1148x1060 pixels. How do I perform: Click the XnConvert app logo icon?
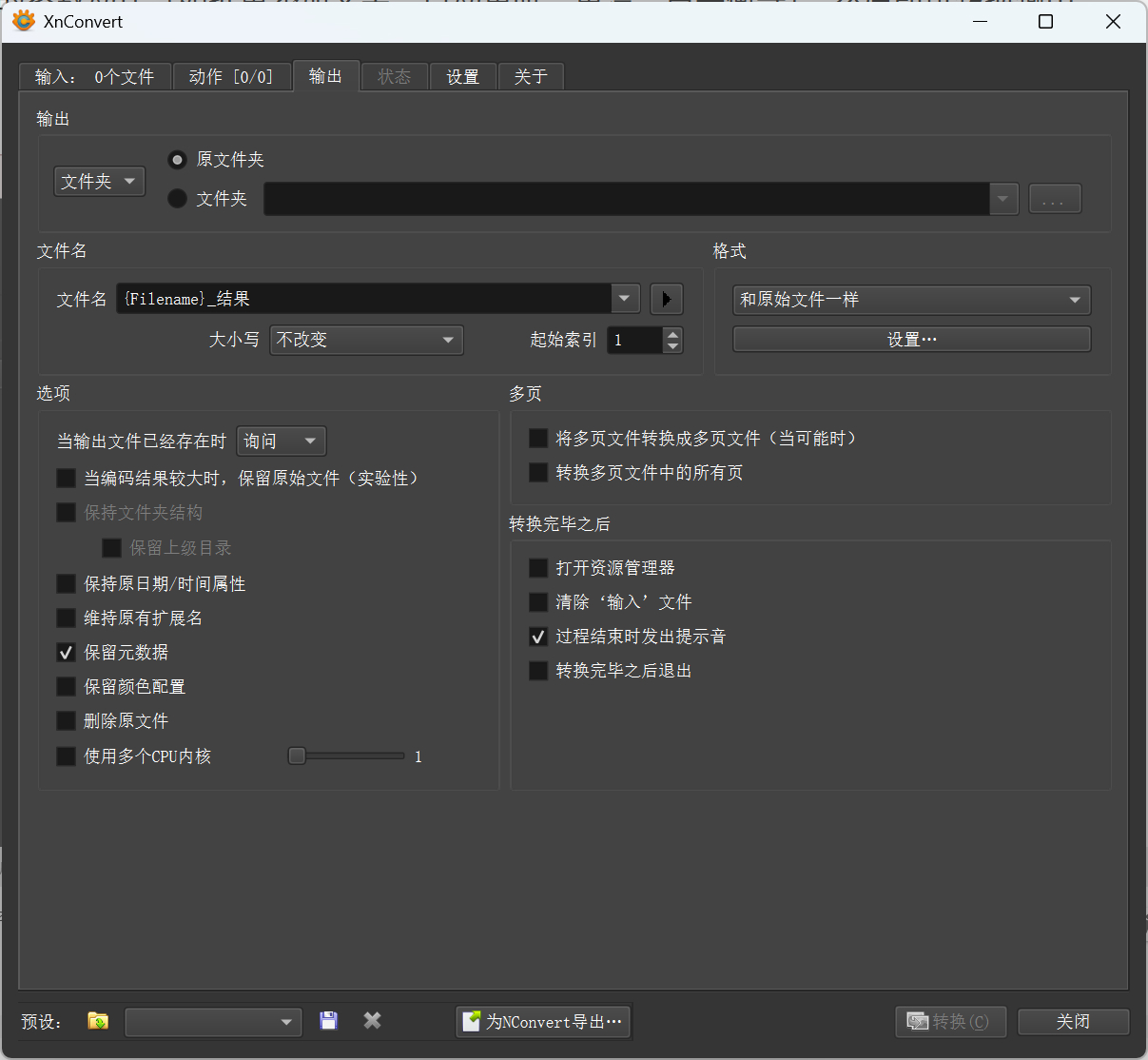23,21
